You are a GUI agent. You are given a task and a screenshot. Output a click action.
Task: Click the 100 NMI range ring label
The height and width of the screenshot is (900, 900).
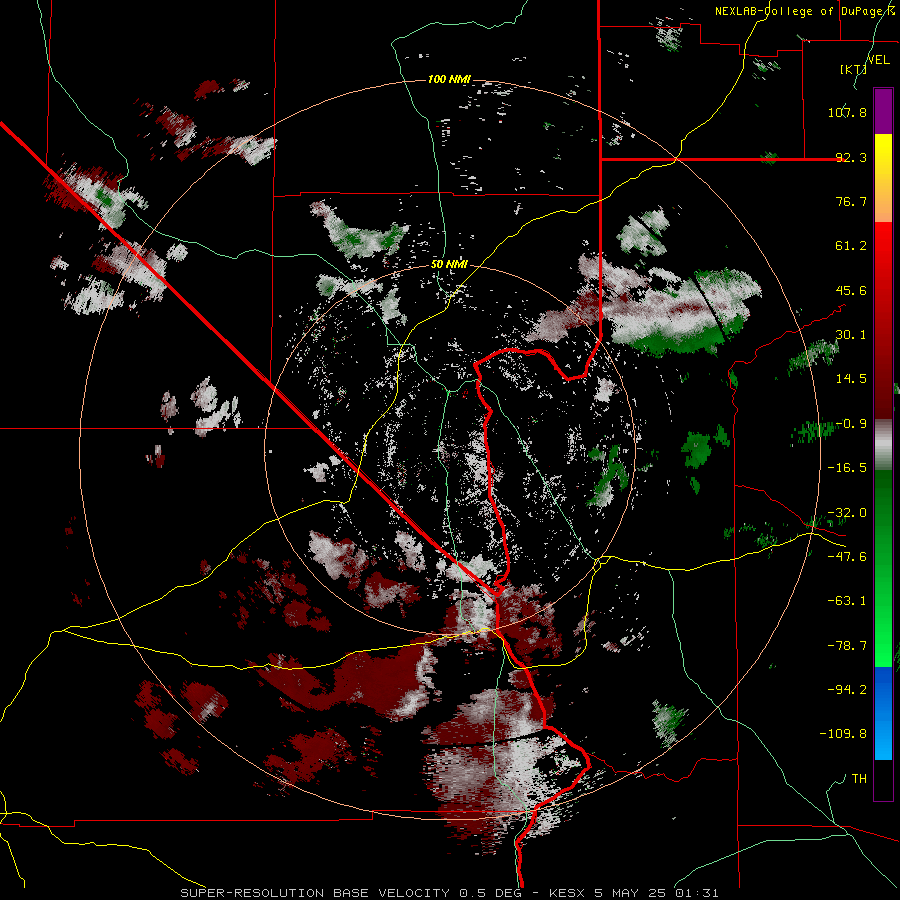tap(449, 79)
